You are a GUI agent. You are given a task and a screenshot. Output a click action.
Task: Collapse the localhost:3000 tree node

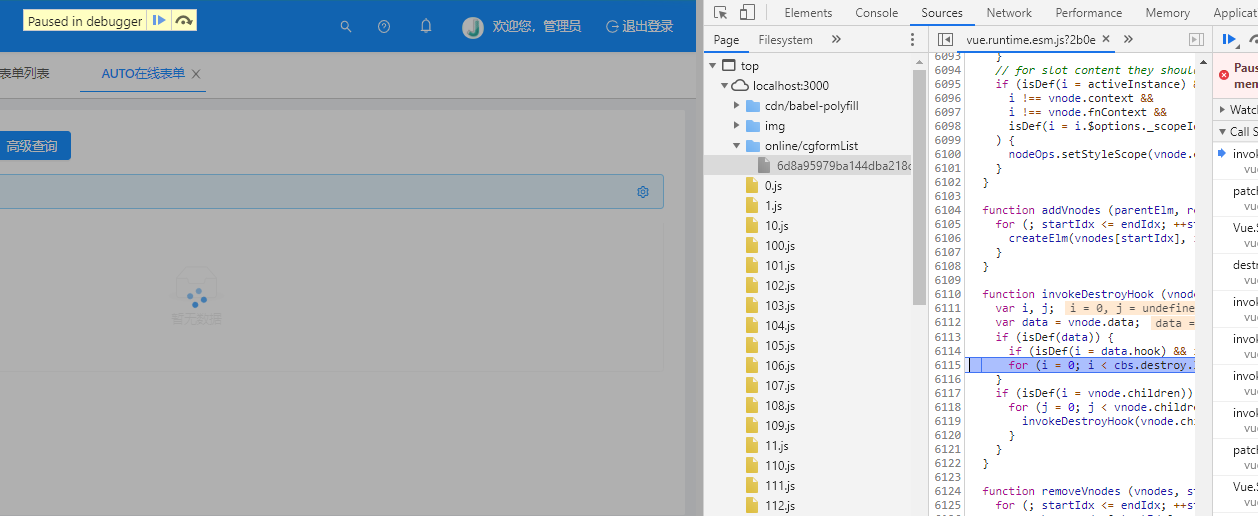tap(723, 86)
